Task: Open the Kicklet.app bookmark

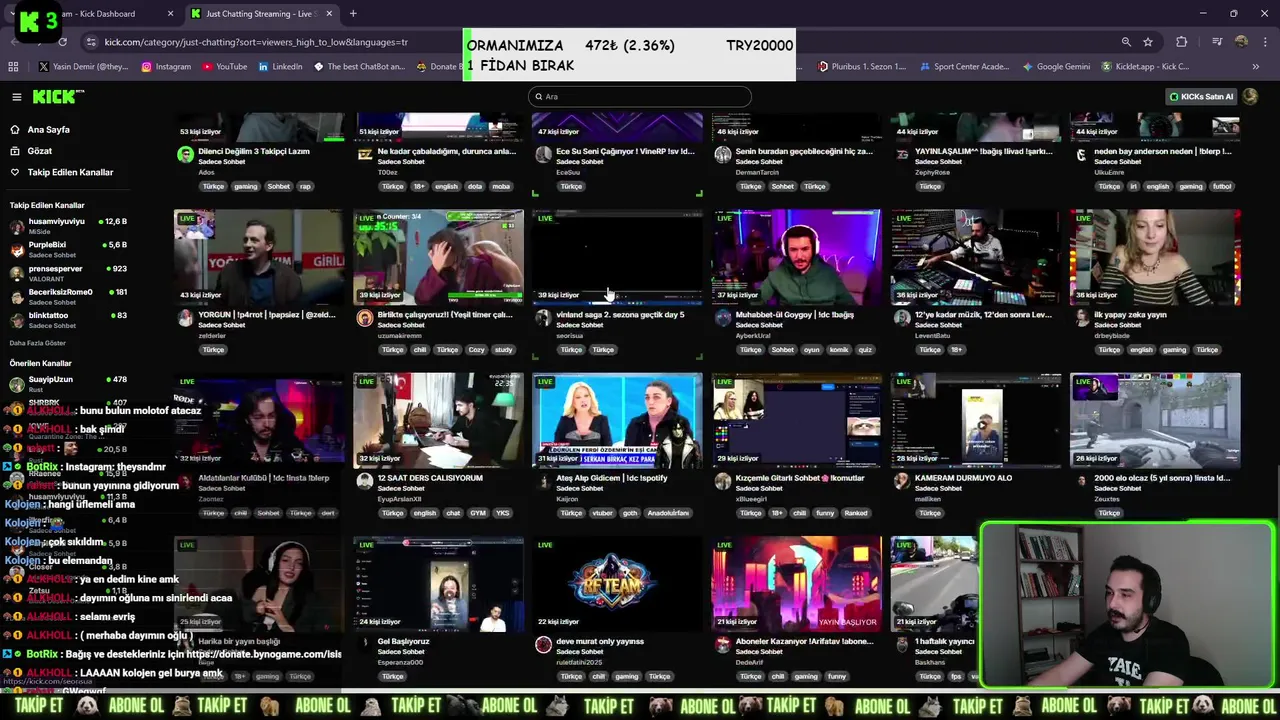Action: click(1146, 67)
